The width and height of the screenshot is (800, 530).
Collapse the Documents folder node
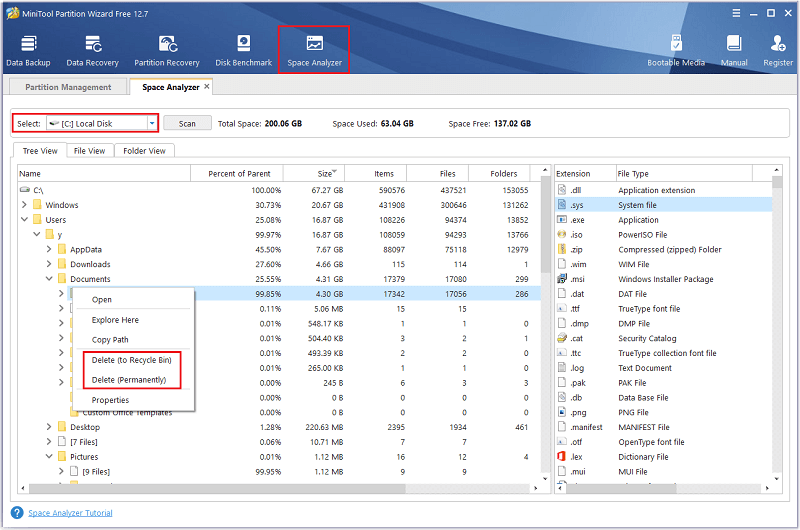49,279
